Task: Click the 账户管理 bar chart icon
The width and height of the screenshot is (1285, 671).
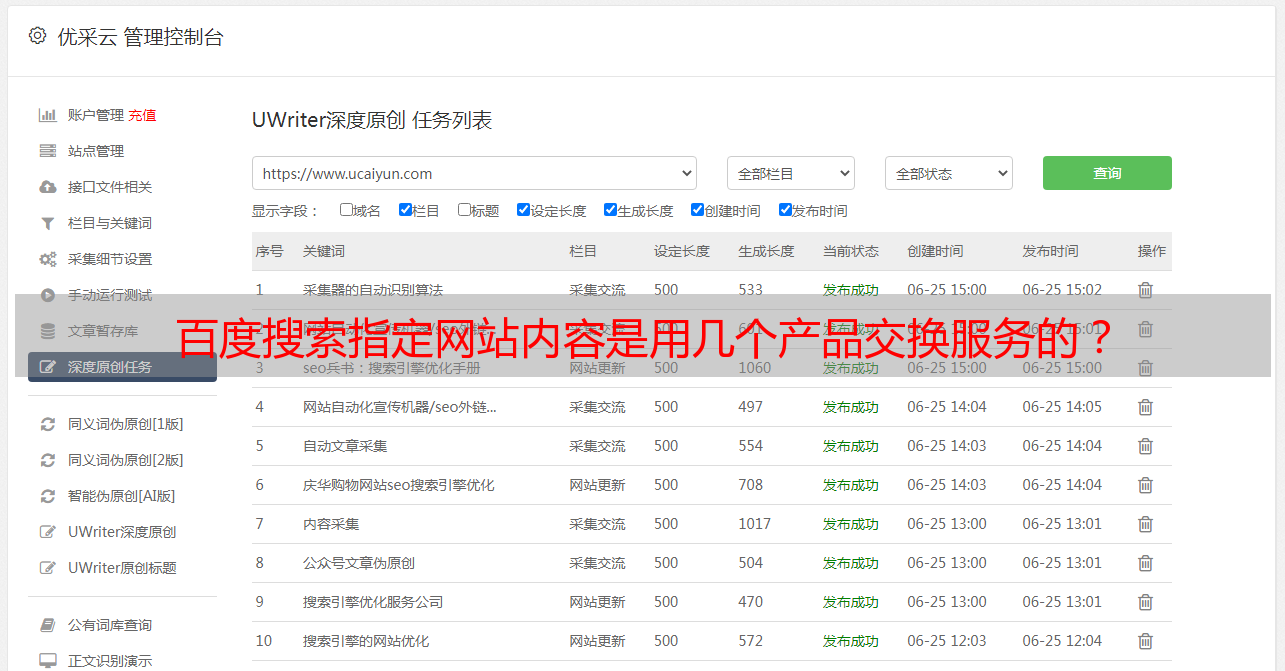Action: [47, 115]
